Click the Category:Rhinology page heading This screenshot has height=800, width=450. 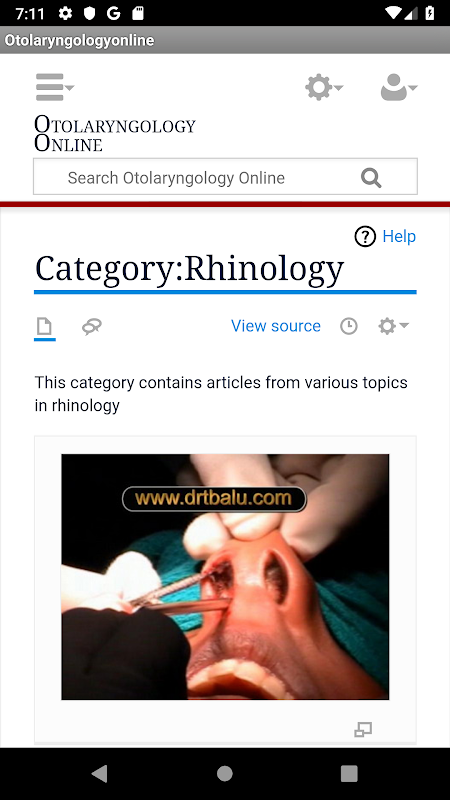click(189, 269)
